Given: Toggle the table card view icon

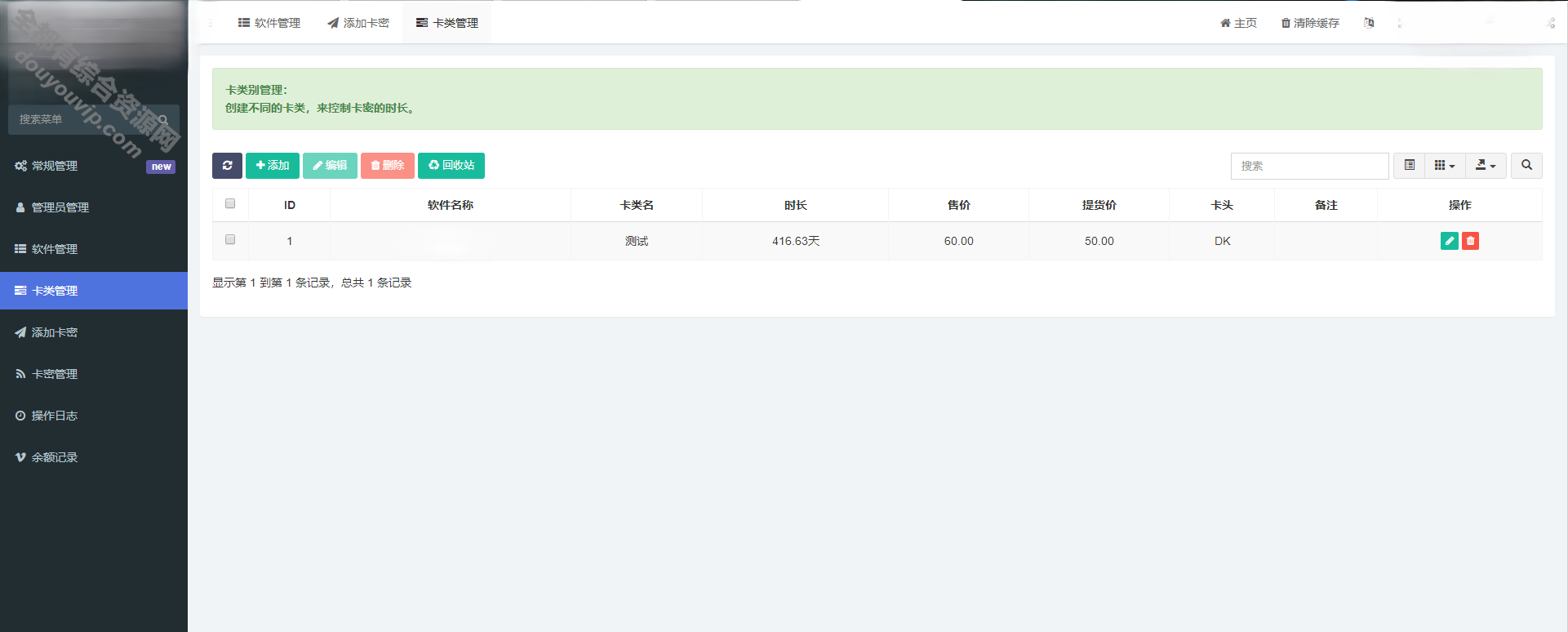Looking at the screenshot, I should [x=1410, y=166].
